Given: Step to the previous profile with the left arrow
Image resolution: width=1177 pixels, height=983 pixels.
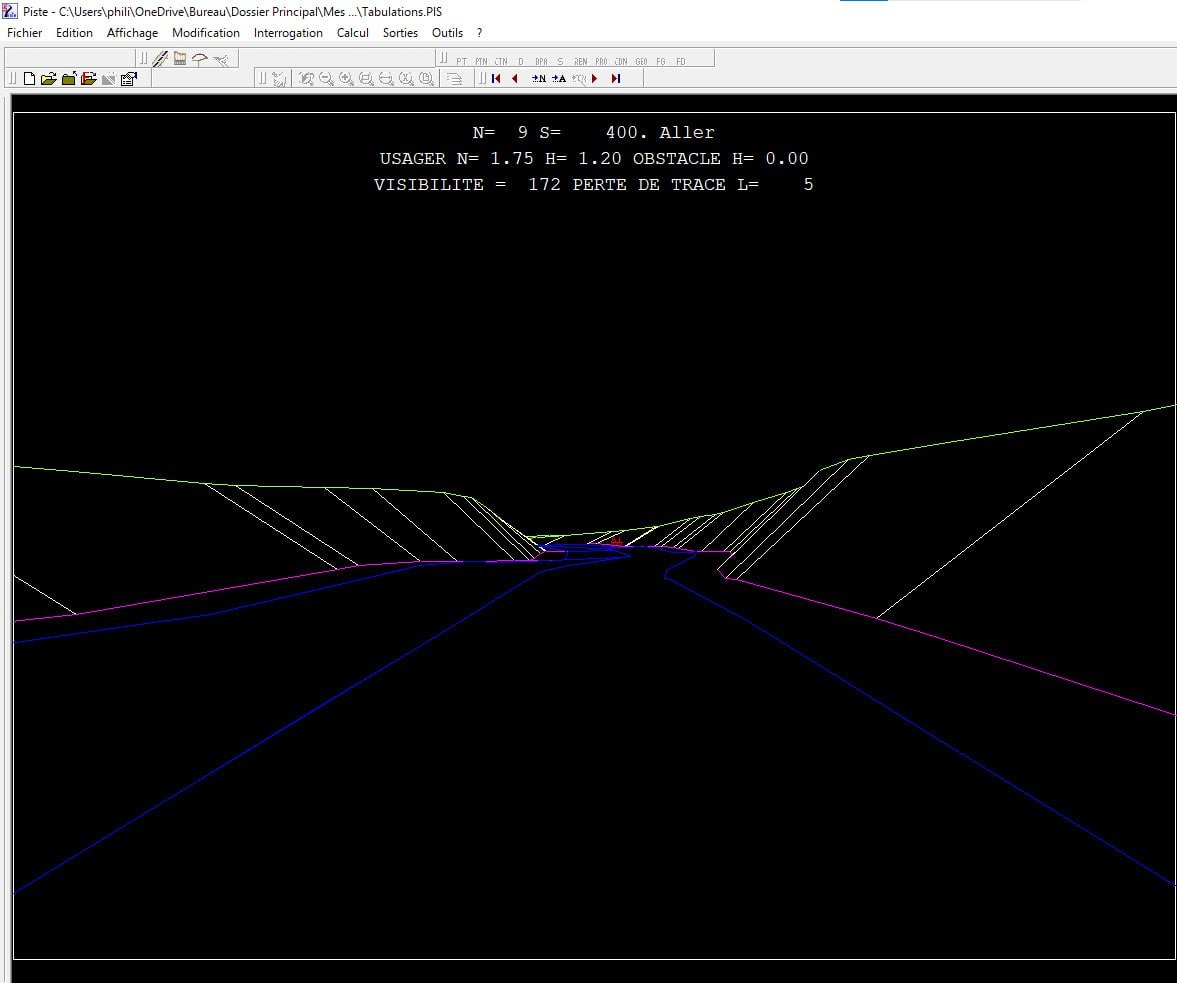Looking at the screenshot, I should point(515,79).
